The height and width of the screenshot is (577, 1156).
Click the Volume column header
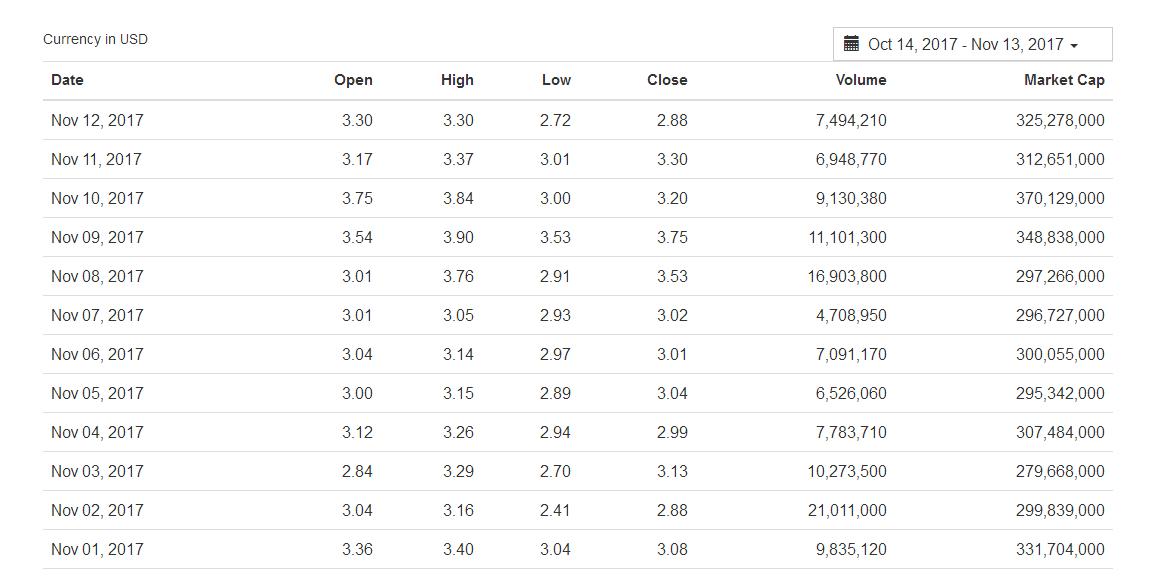pos(861,80)
